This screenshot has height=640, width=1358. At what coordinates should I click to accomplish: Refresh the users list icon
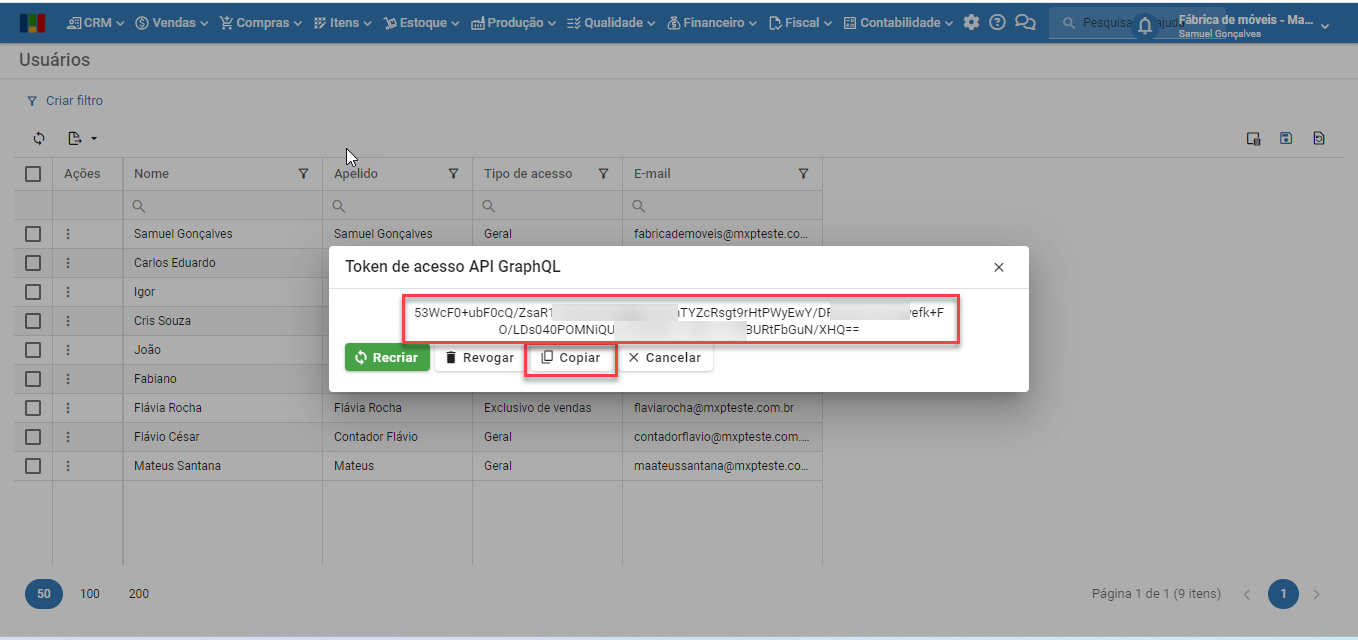pyautogui.click(x=39, y=138)
